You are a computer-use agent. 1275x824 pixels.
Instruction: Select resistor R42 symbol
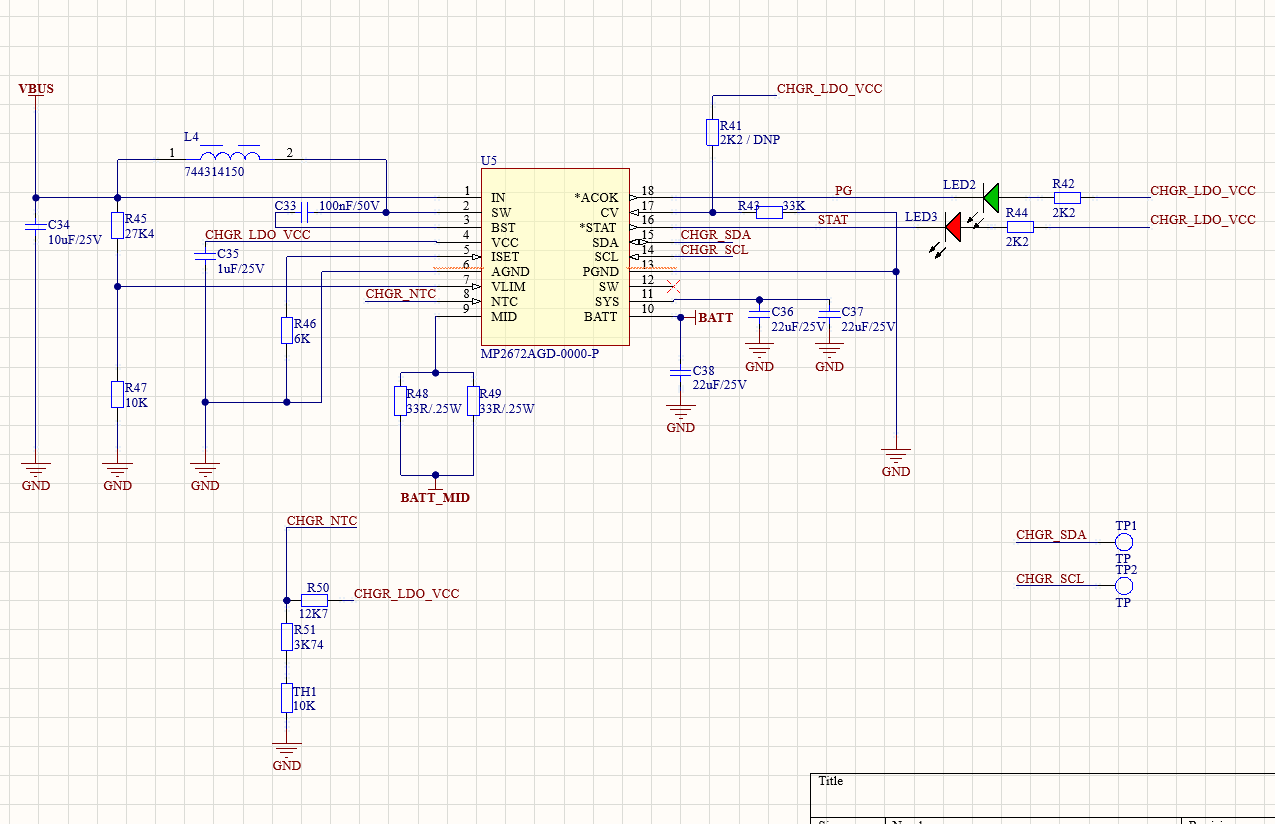1066,198
